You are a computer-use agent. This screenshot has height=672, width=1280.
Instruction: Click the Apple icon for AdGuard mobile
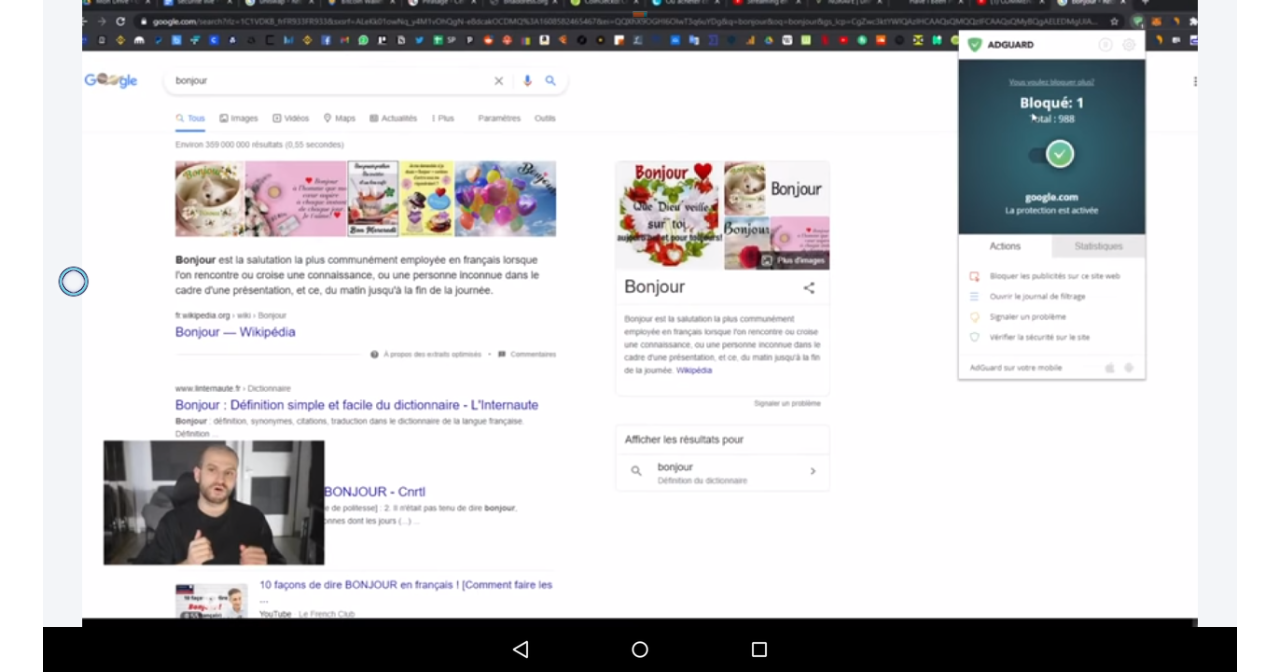[1110, 368]
